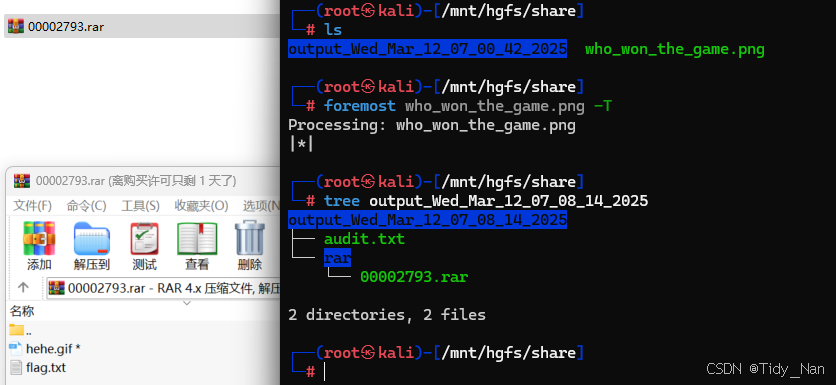
Task: Click output_Wed_Mar_12_07_00_42_2025 in the ls output
Action: [427, 49]
